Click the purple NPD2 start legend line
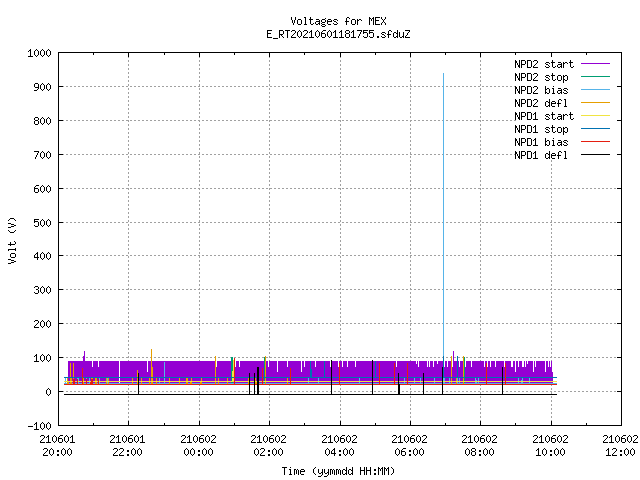 click(596, 64)
